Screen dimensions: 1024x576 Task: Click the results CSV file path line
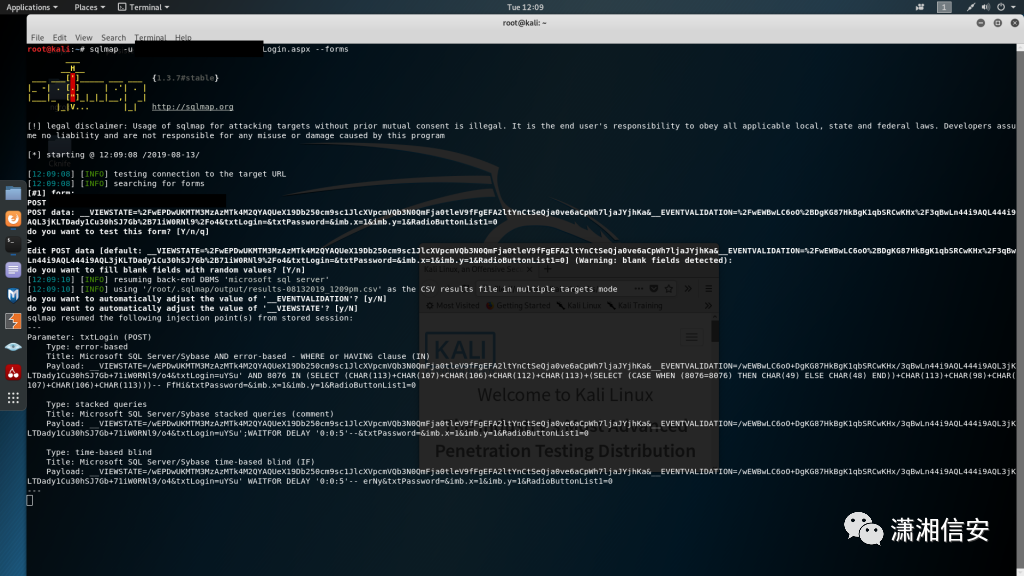pyautogui.click(x=322, y=289)
